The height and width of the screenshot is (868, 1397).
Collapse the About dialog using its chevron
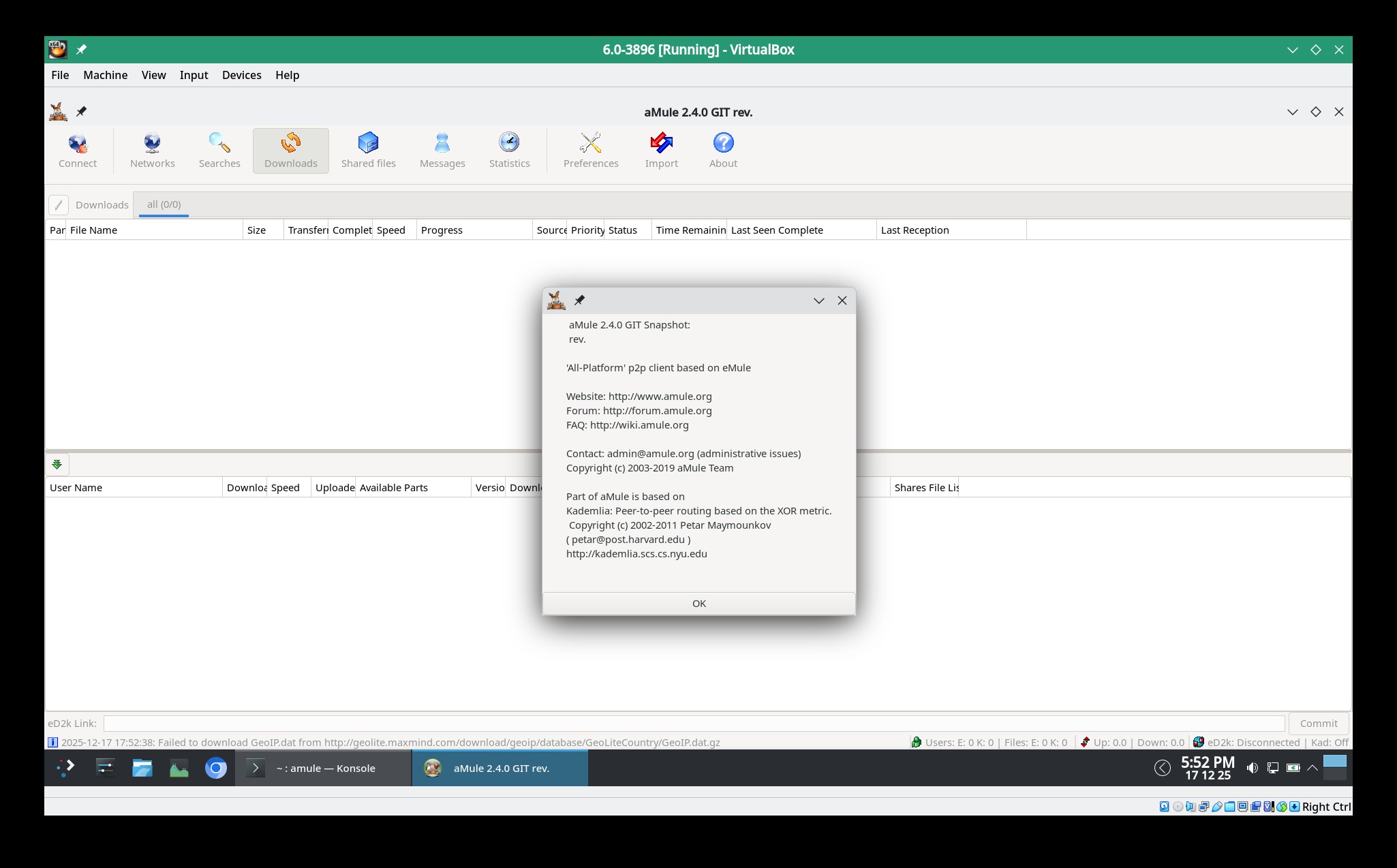click(818, 300)
